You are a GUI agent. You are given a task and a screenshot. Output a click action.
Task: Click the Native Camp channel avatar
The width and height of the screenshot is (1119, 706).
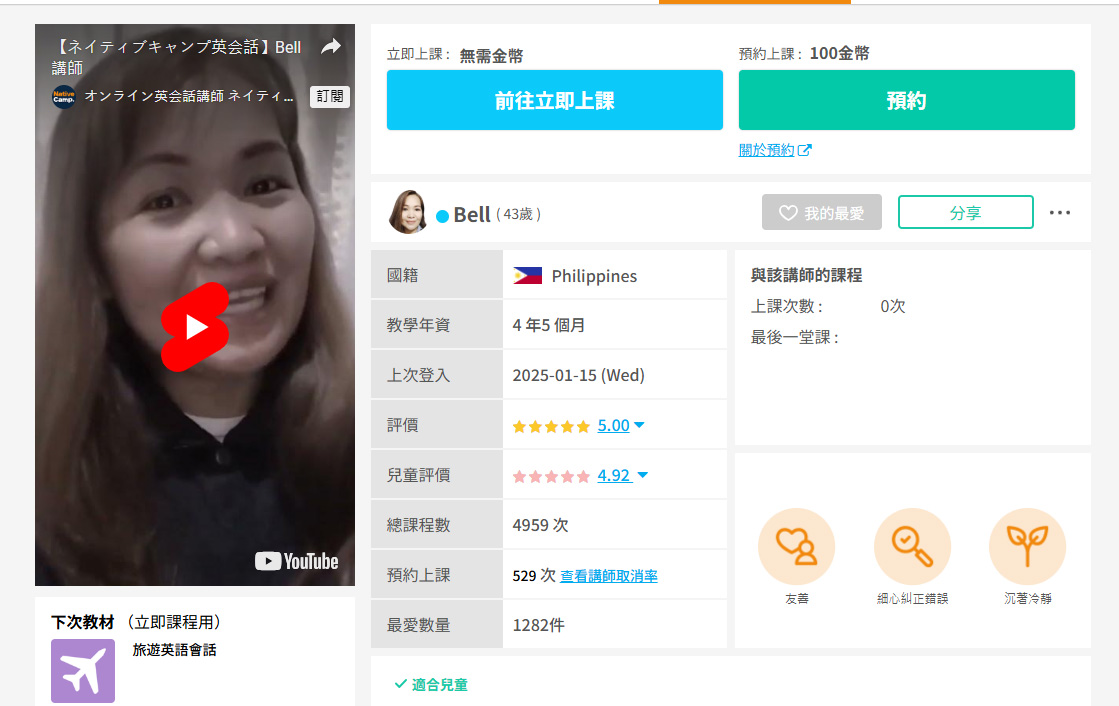[x=64, y=97]
